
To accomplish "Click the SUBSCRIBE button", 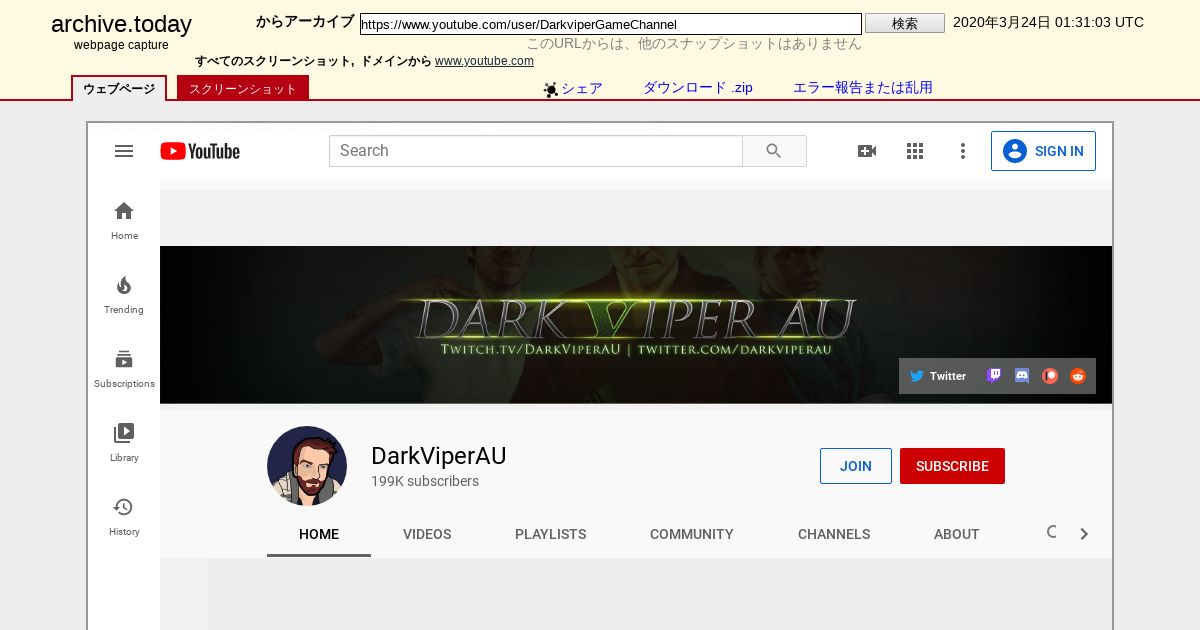I will pos(952,466).
